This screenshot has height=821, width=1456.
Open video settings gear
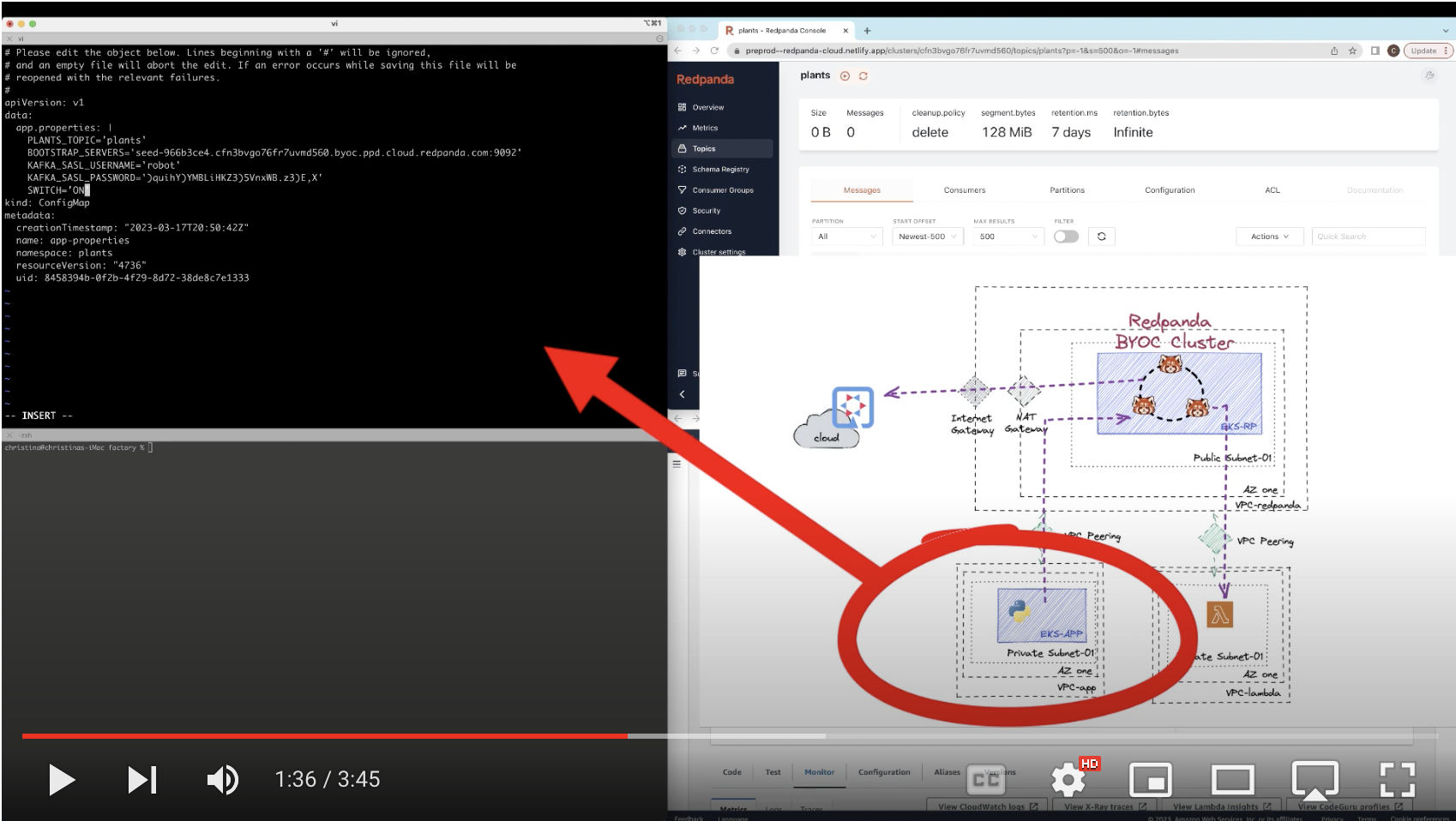pos(1068,780)
